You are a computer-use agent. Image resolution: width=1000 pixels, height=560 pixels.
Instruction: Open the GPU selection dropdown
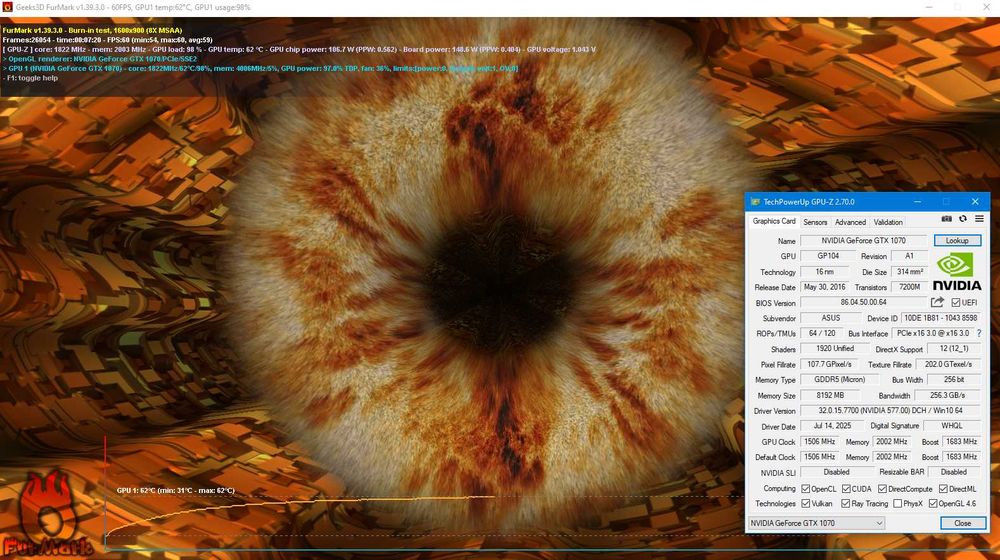tap(816, 523)
